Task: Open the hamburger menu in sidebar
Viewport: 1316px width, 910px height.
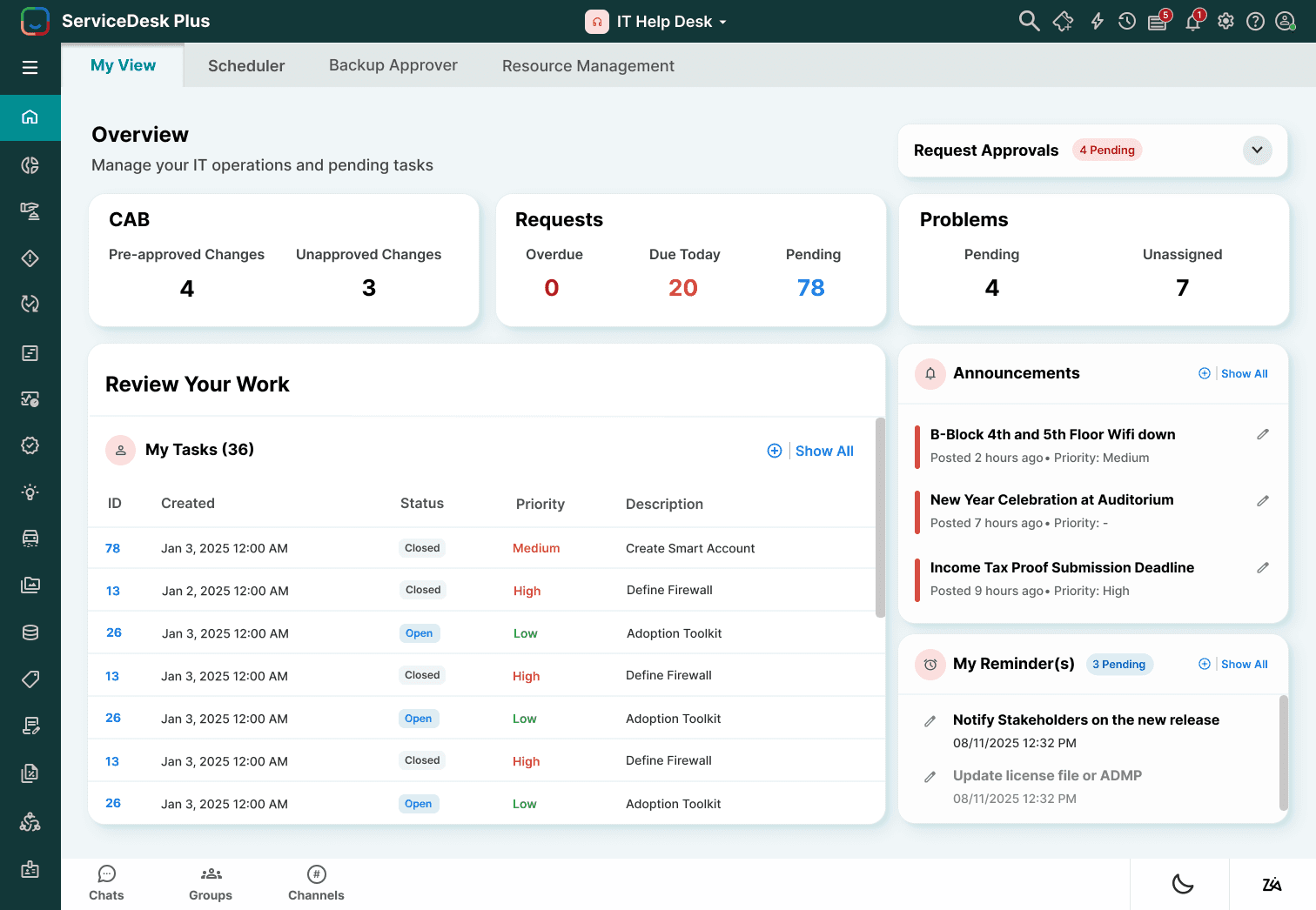Action: (x=30, y=68)
